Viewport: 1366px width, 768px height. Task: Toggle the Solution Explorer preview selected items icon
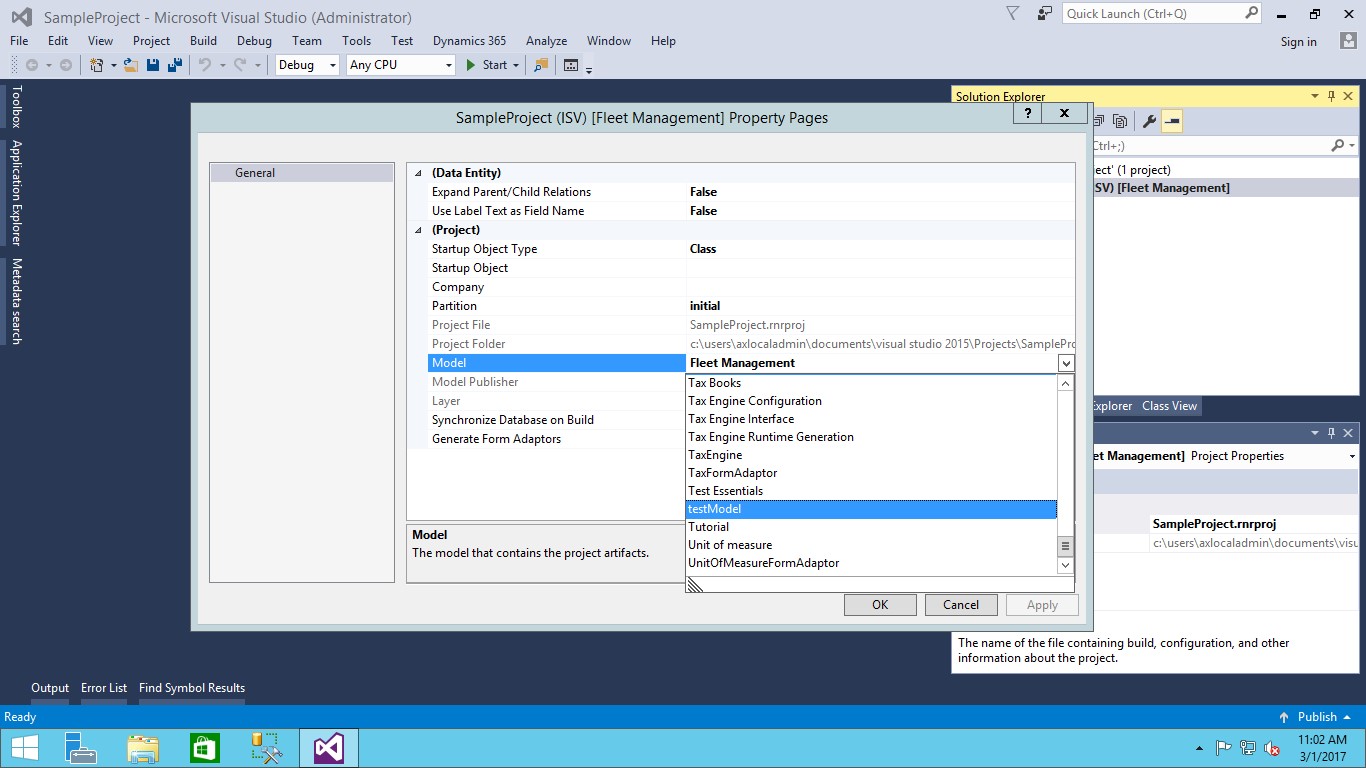(1172, 121)
